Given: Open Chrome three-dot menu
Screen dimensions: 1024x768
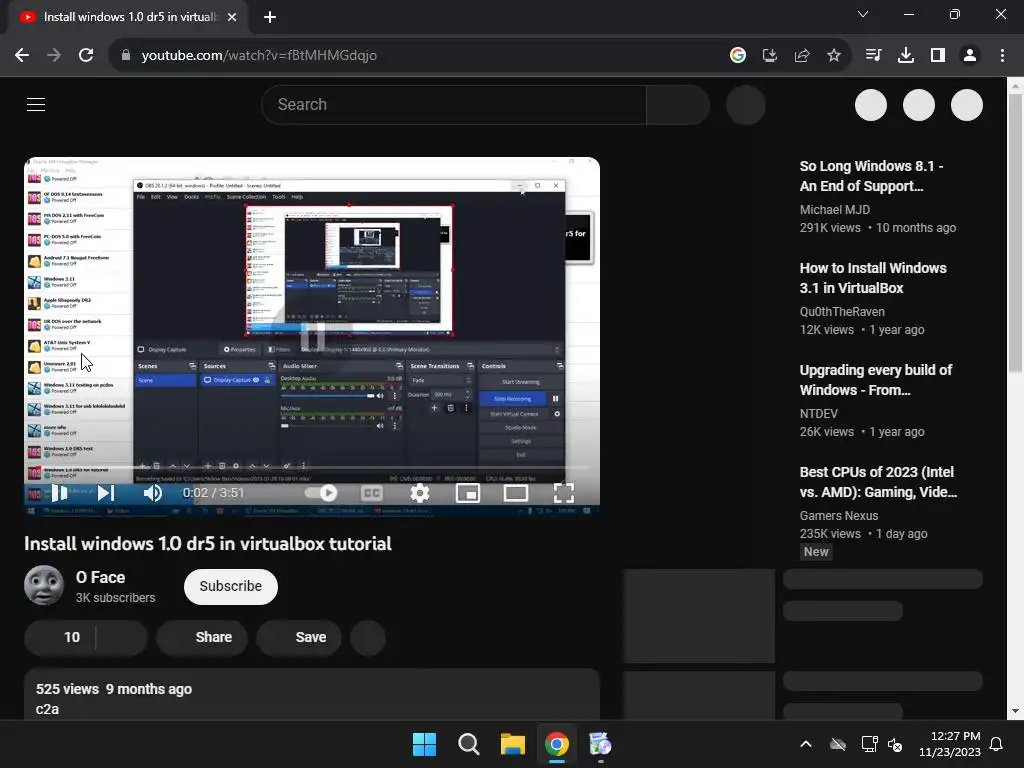Looking at the screenshot, I should (1002, 56).
